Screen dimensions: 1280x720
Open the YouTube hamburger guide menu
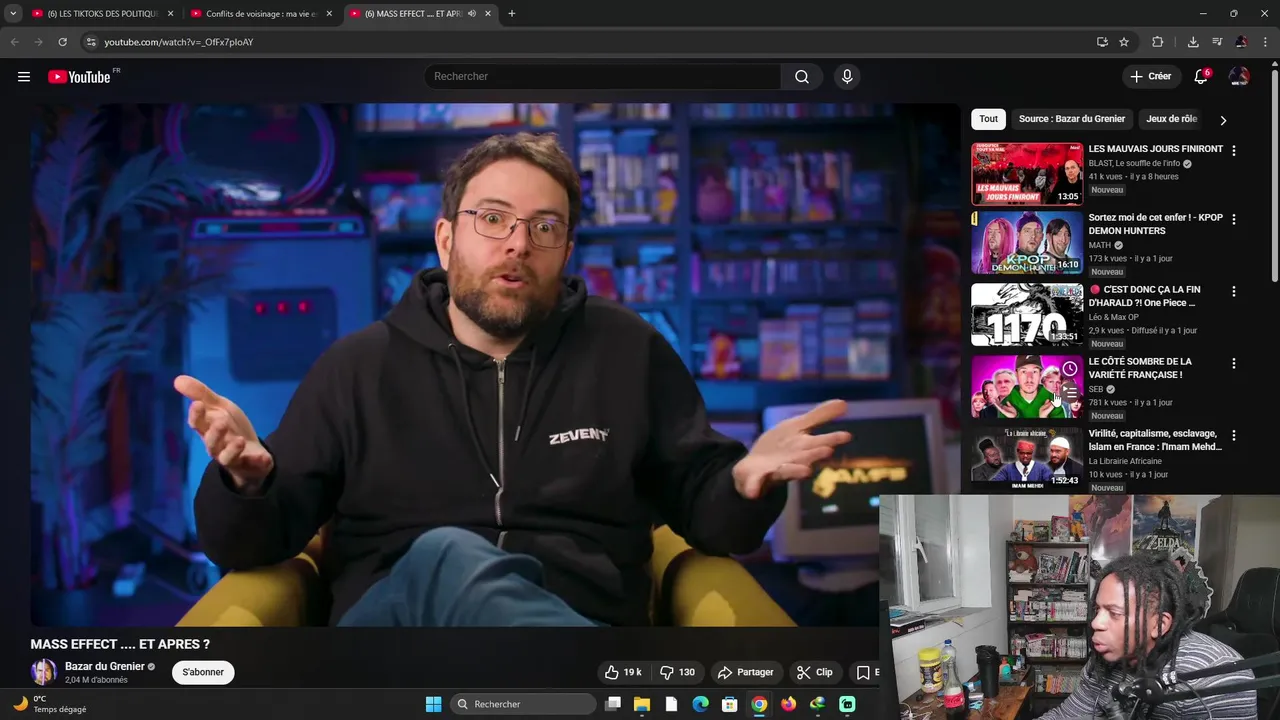click(24, 77)
